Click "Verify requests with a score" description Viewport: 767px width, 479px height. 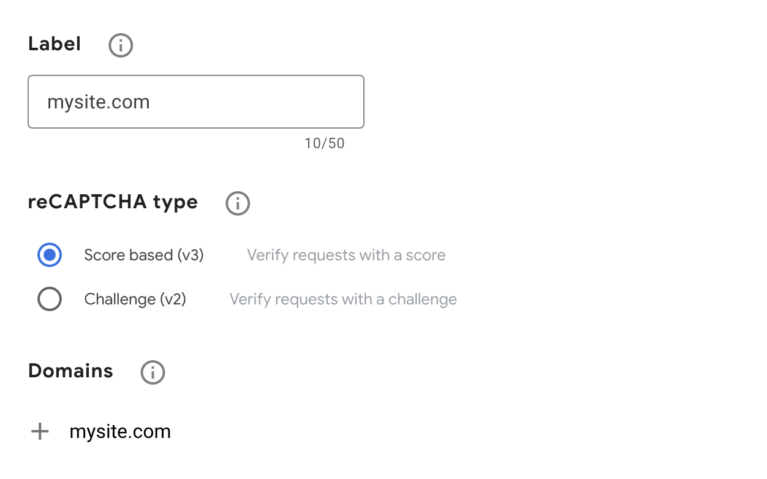coord(346,255)
